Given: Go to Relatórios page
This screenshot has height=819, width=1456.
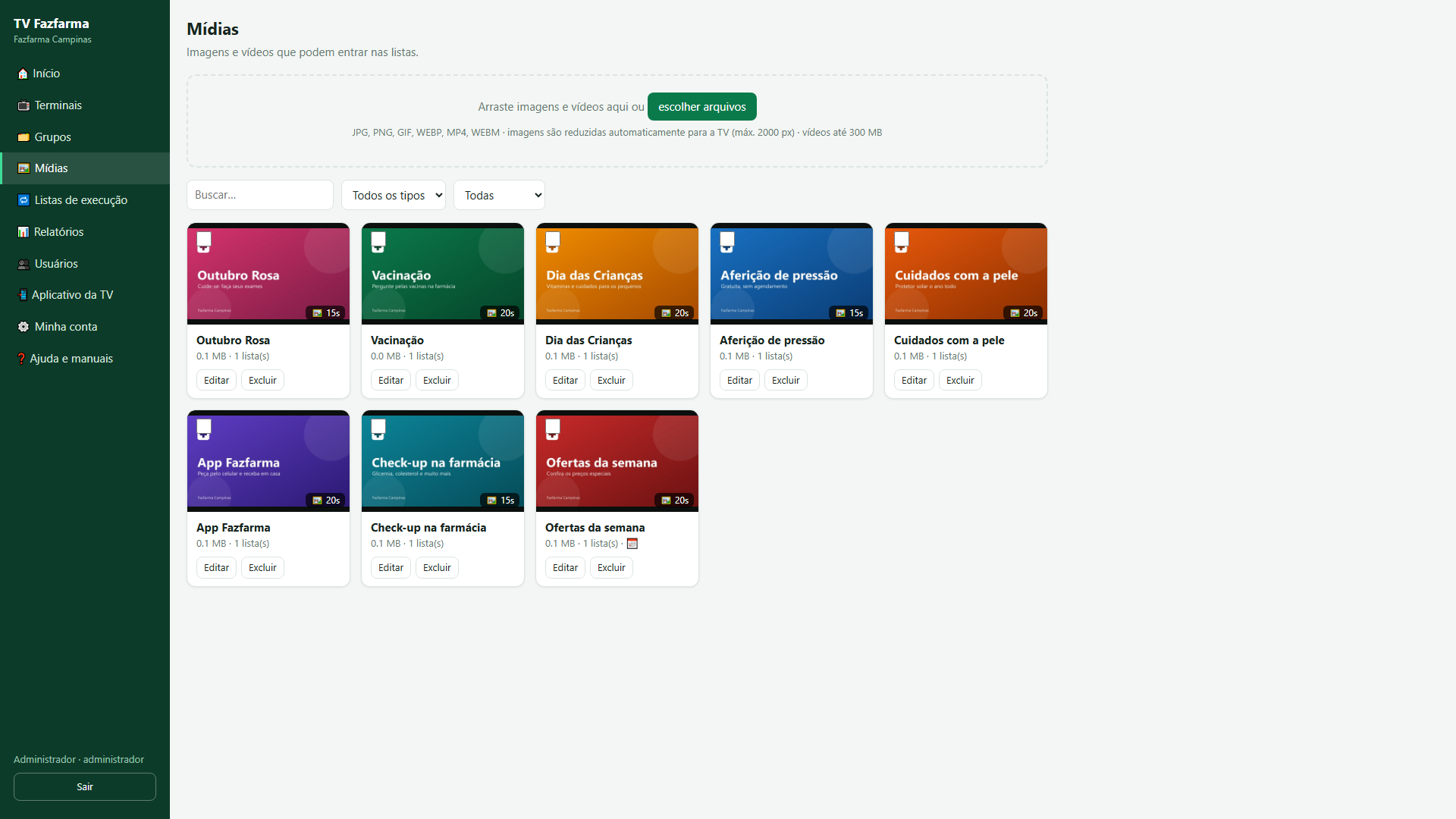Looking at the screenshot, I should [x=85, y=232].
